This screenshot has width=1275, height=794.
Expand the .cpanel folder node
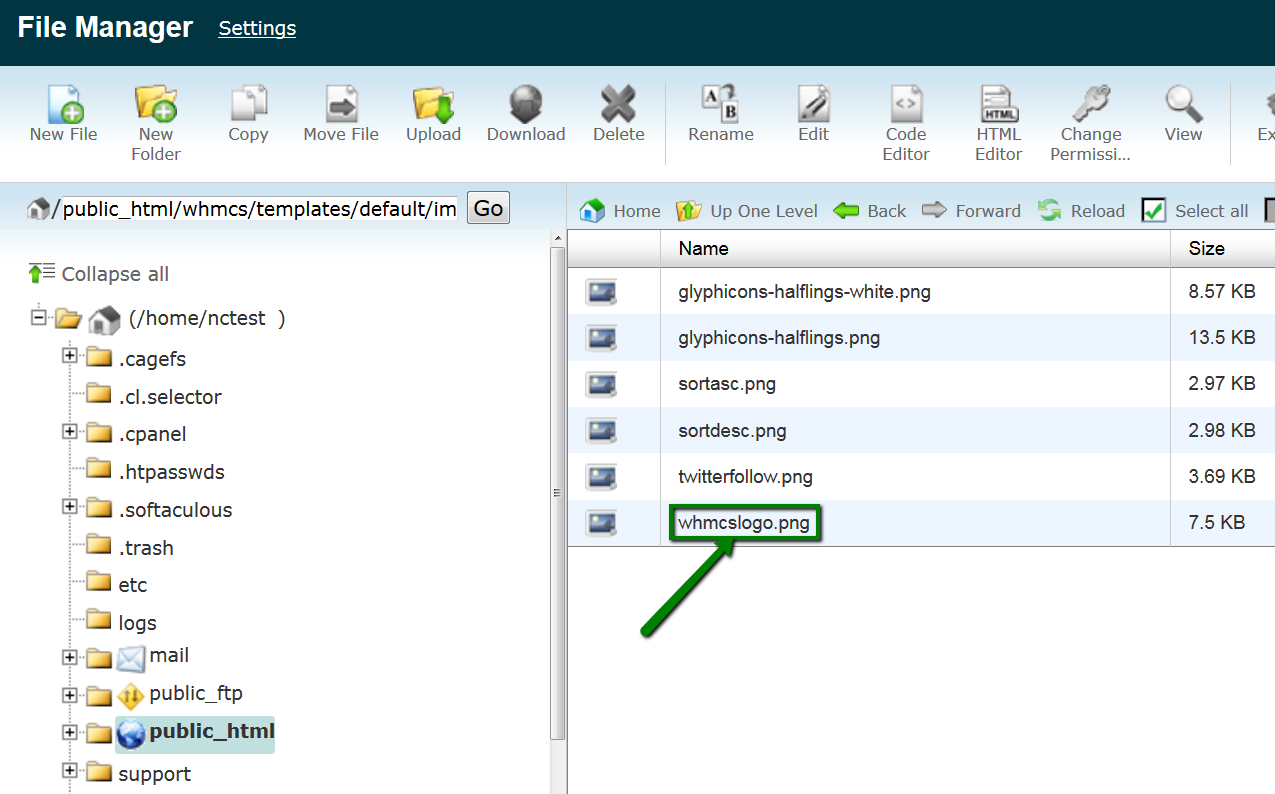69,431
